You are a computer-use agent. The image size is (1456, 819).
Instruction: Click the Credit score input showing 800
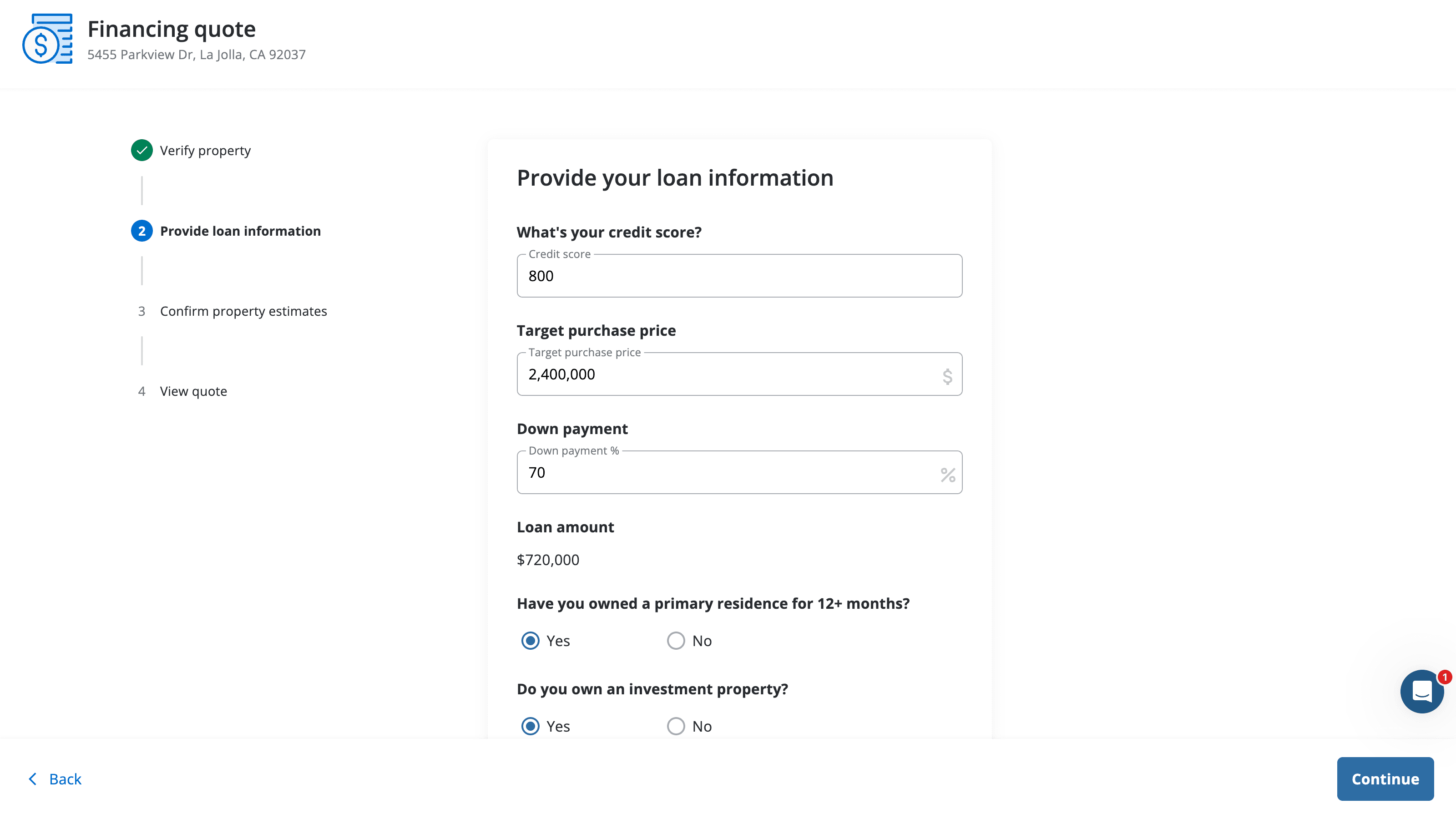(x=739, y=276)
